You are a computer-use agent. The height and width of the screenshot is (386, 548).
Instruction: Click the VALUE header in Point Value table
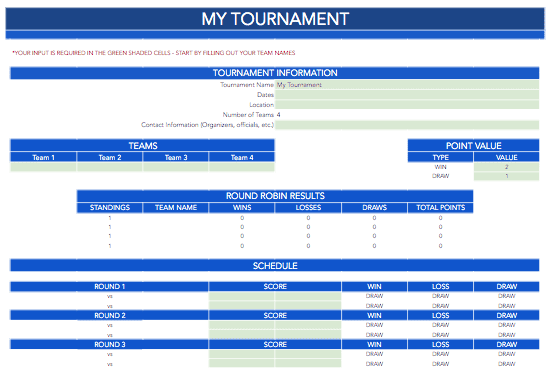coord(506,158)
